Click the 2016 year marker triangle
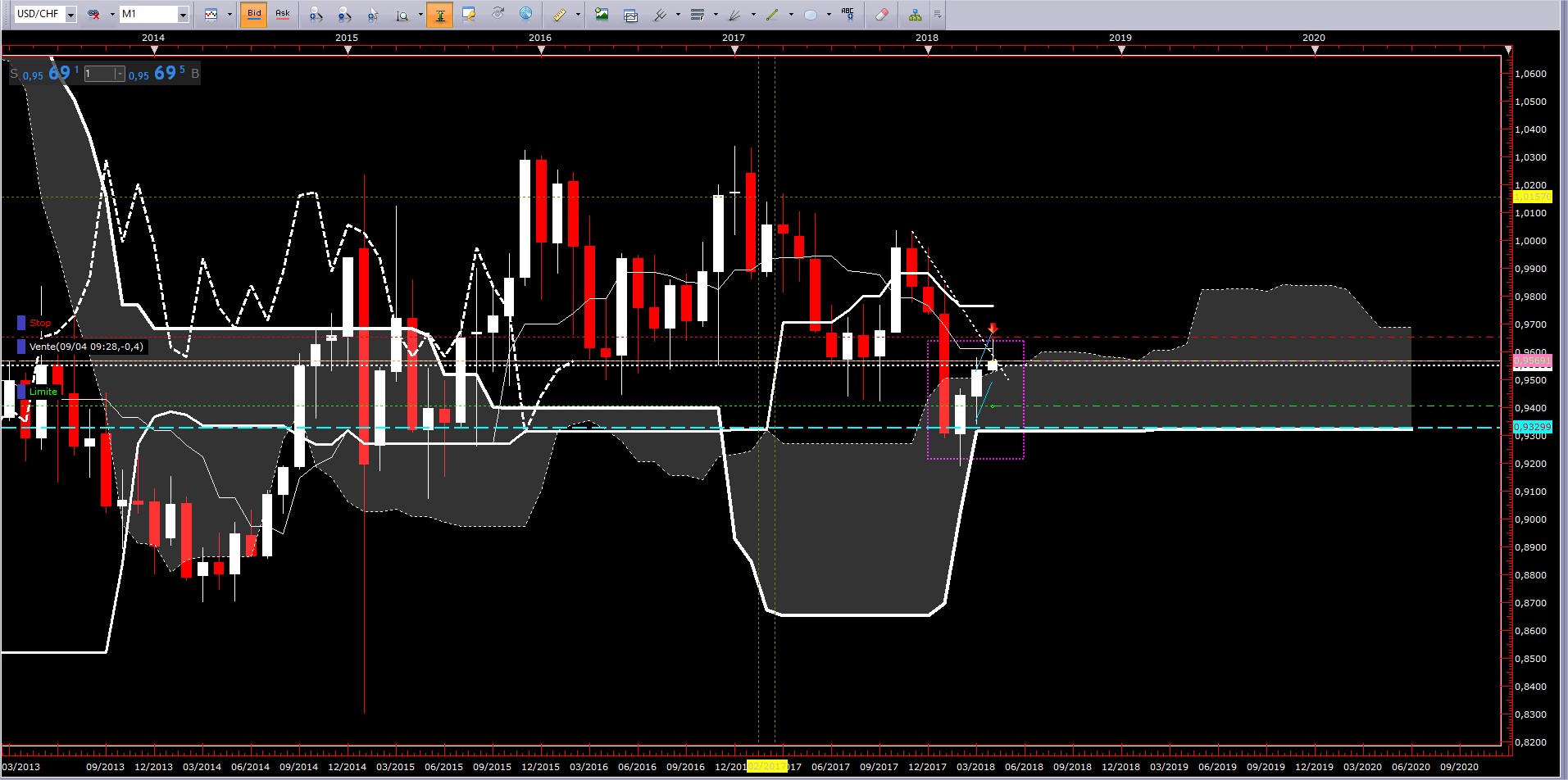 pyautogui.click(x=541, y=50)
